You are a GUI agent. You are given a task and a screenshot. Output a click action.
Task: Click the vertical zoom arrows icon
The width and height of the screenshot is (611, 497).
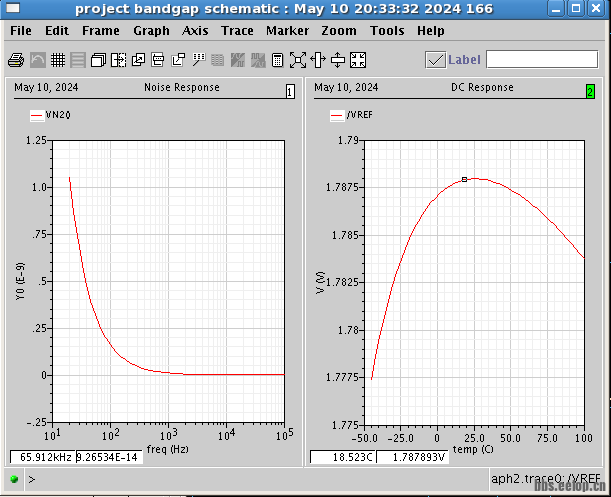point(338,60)
